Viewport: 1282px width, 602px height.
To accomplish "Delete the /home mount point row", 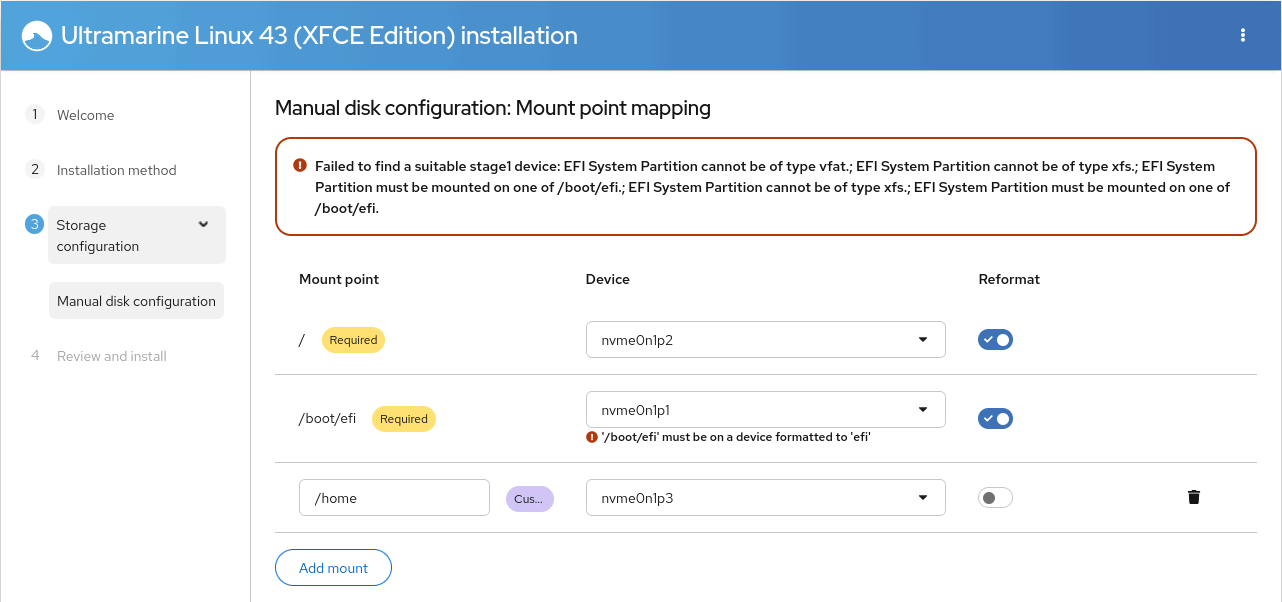I will 1193,497.
